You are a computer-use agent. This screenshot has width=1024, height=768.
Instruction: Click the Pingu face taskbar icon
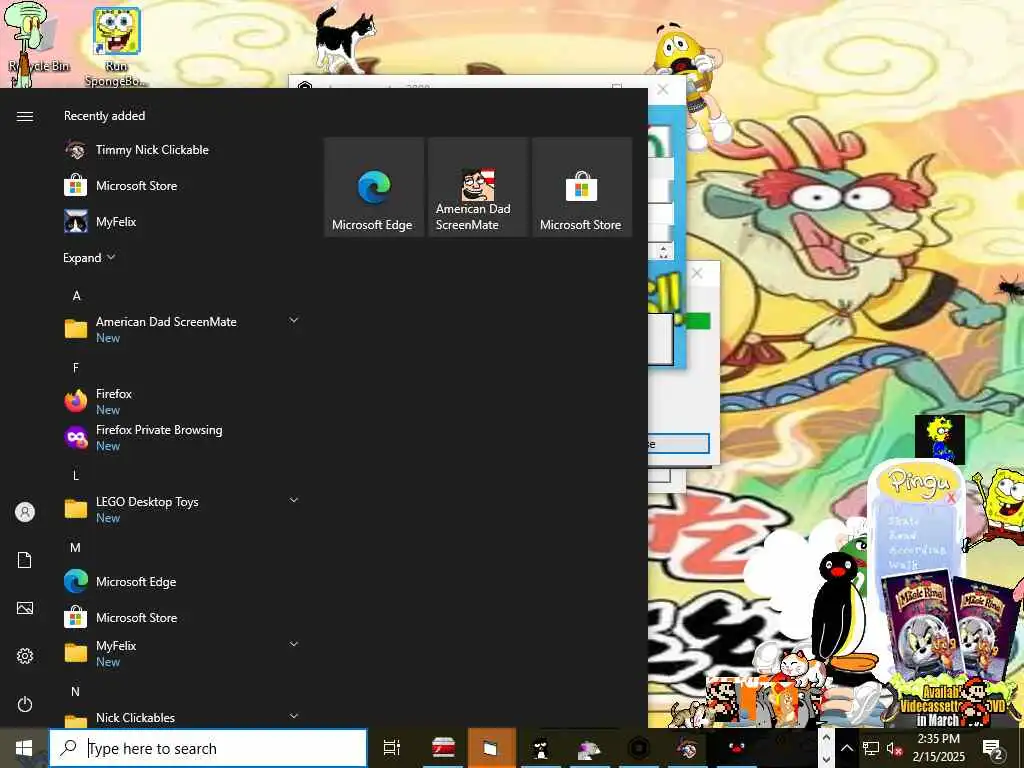[x=737, y=748]
